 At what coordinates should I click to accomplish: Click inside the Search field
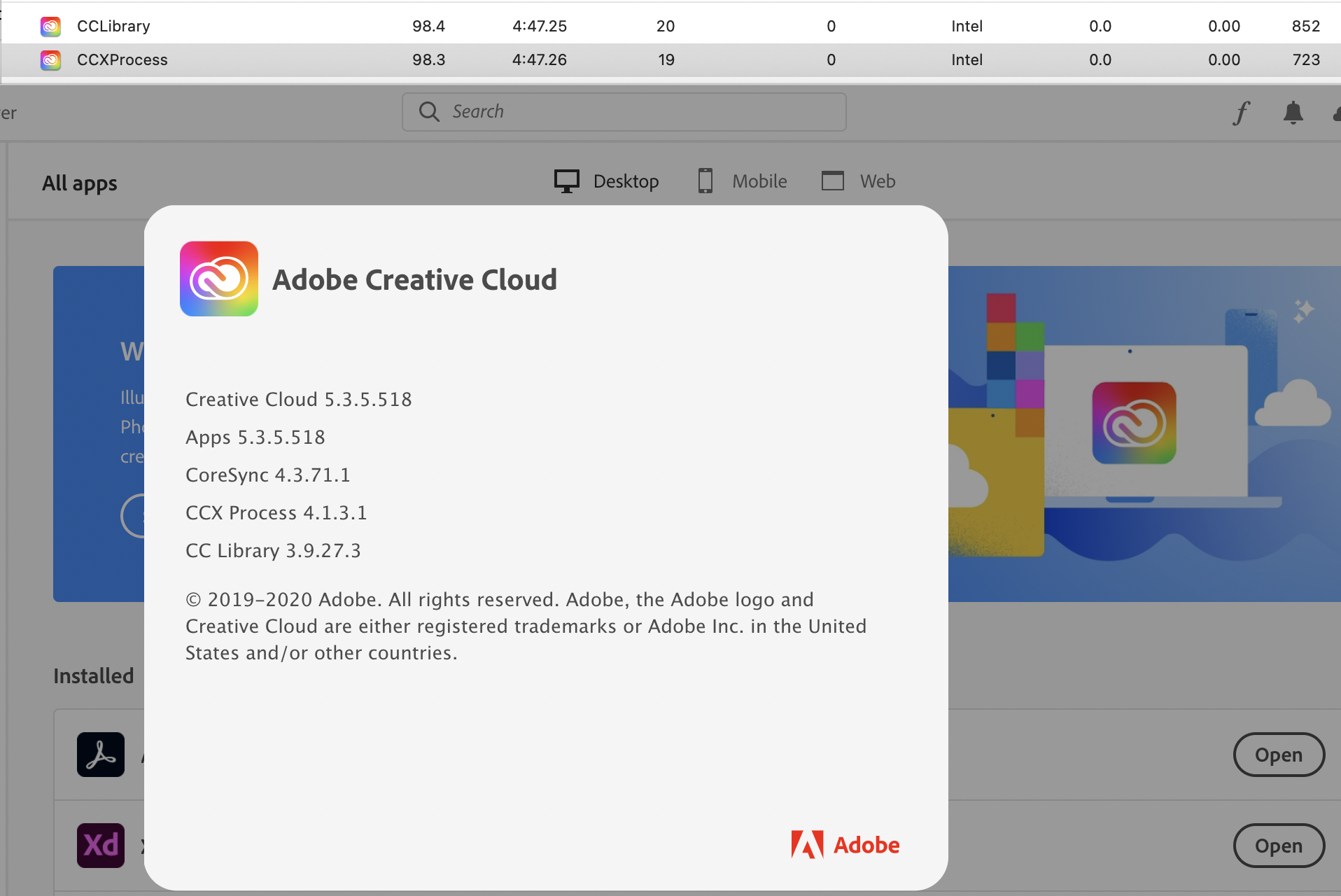click(623, 111)
